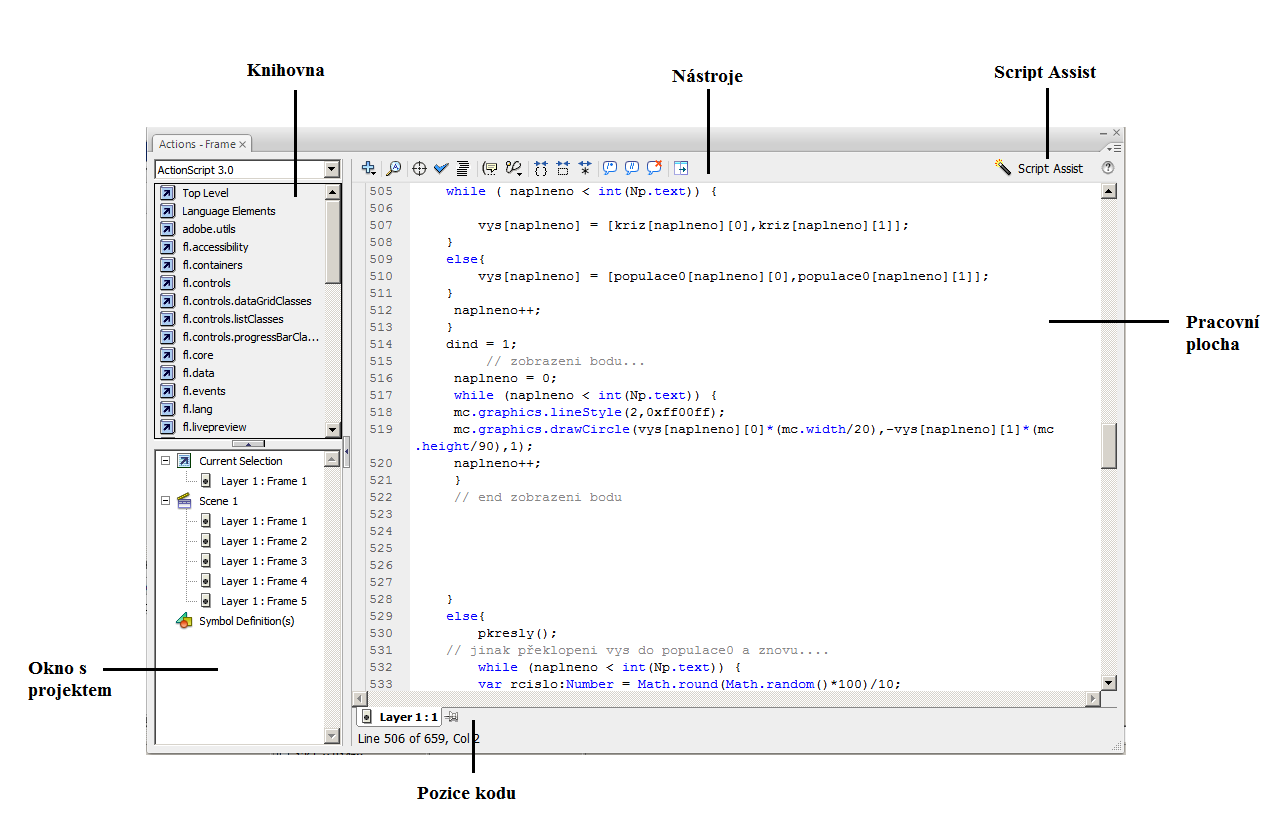Open the Find magnifier tool

(393, 169)
